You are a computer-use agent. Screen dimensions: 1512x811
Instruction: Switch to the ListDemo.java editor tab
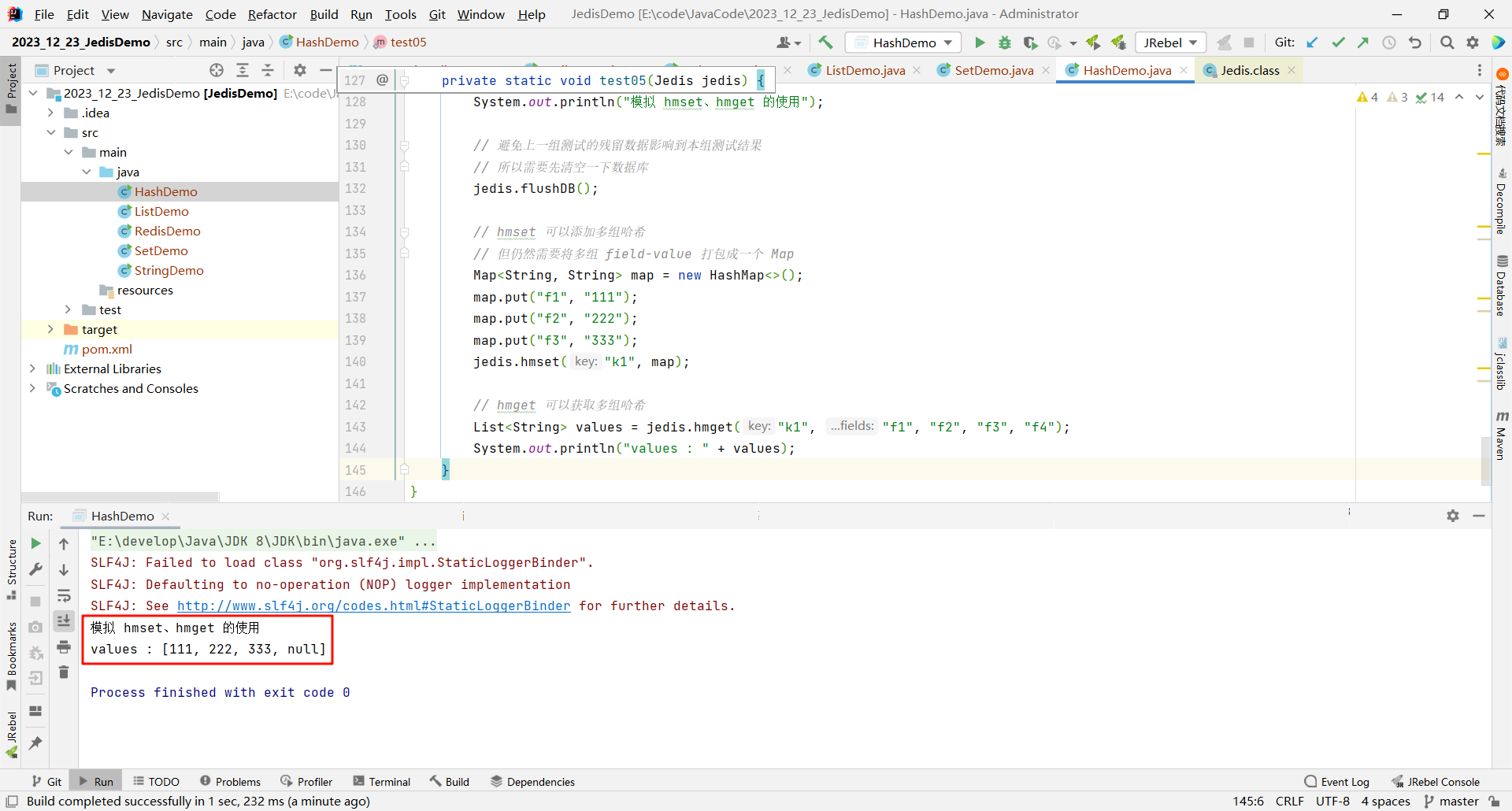pos(865,70)
